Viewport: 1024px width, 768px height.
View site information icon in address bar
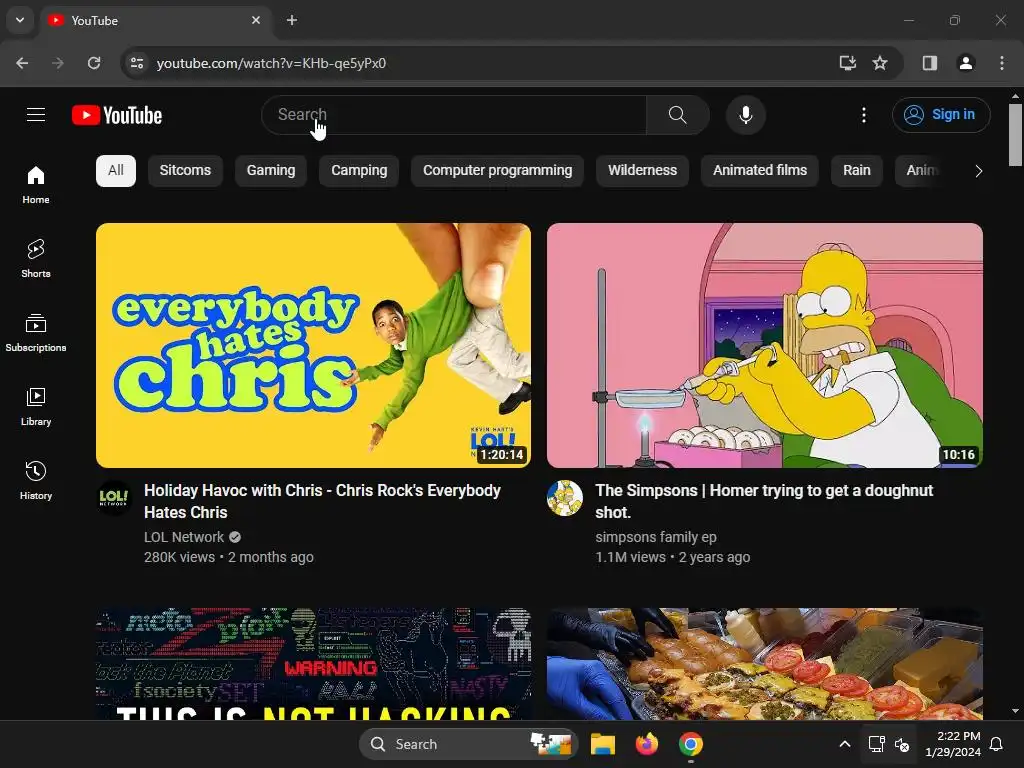pyautogui.click(x=137, y=63)
